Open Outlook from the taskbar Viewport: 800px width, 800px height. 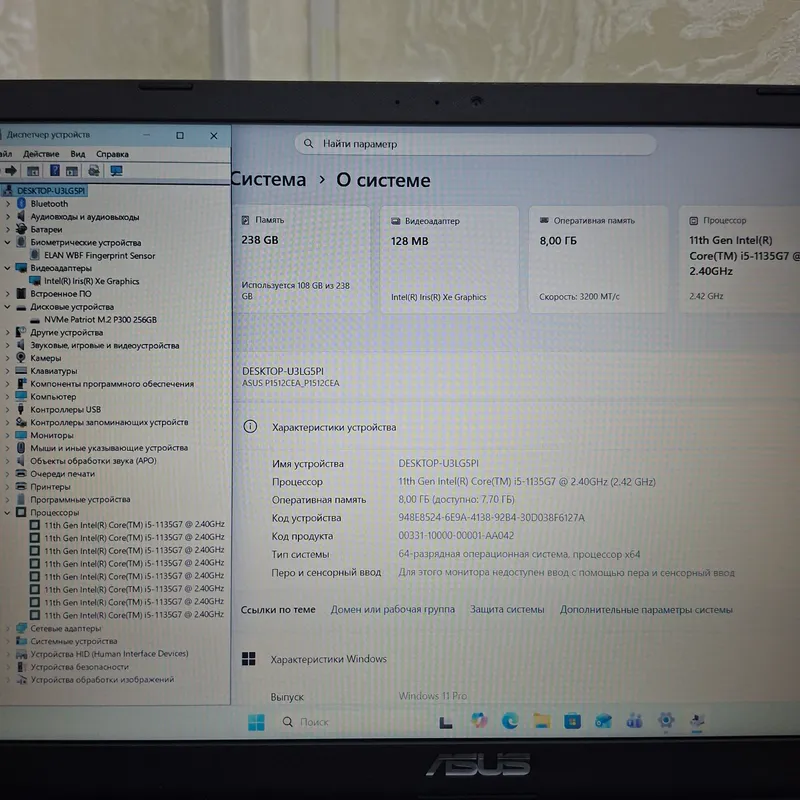[604, 721]
